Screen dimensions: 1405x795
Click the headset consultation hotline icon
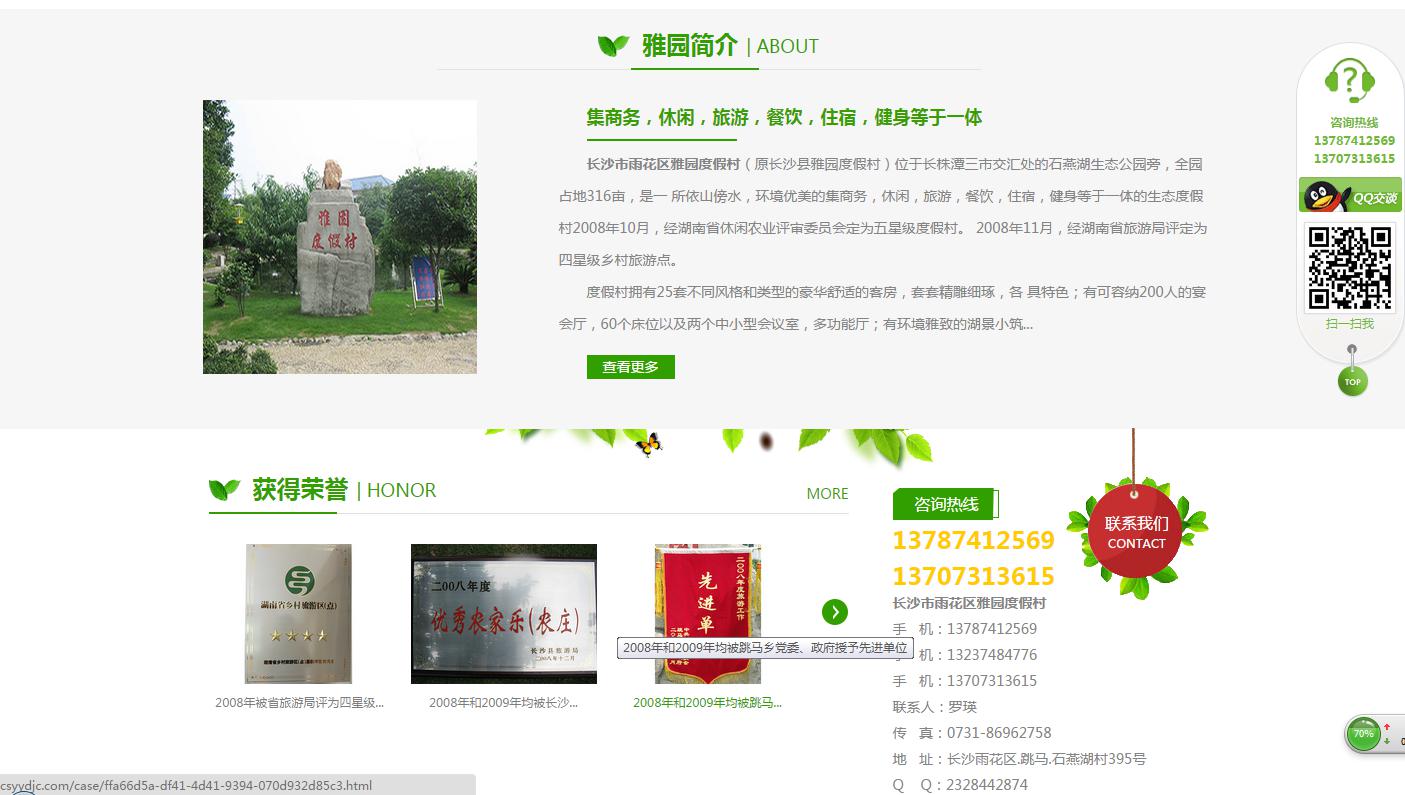pyautogui.click(x=1350, y=78)
